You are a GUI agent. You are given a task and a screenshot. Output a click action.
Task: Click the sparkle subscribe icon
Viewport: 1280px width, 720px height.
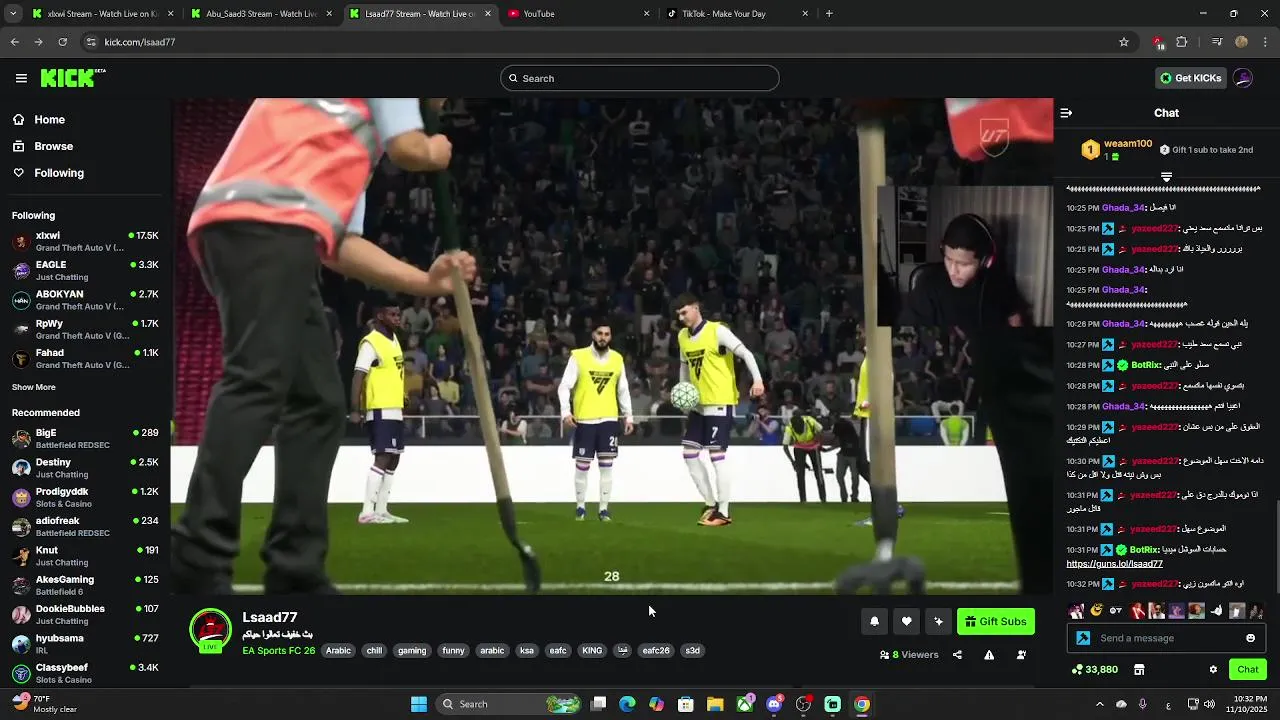[x=938, y=621]
